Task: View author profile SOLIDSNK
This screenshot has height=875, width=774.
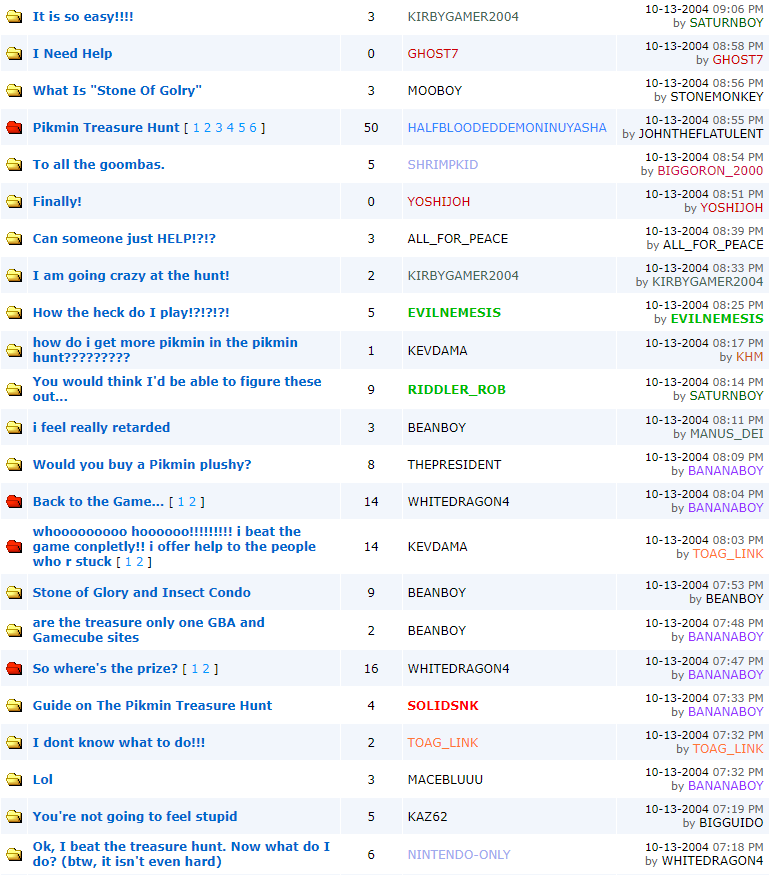Action: pos(442,706)
